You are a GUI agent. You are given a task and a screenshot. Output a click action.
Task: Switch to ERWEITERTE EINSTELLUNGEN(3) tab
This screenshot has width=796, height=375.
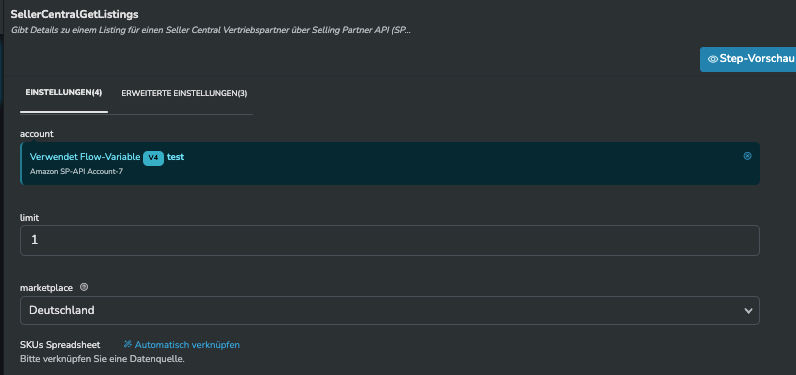[x=184, y=93]
